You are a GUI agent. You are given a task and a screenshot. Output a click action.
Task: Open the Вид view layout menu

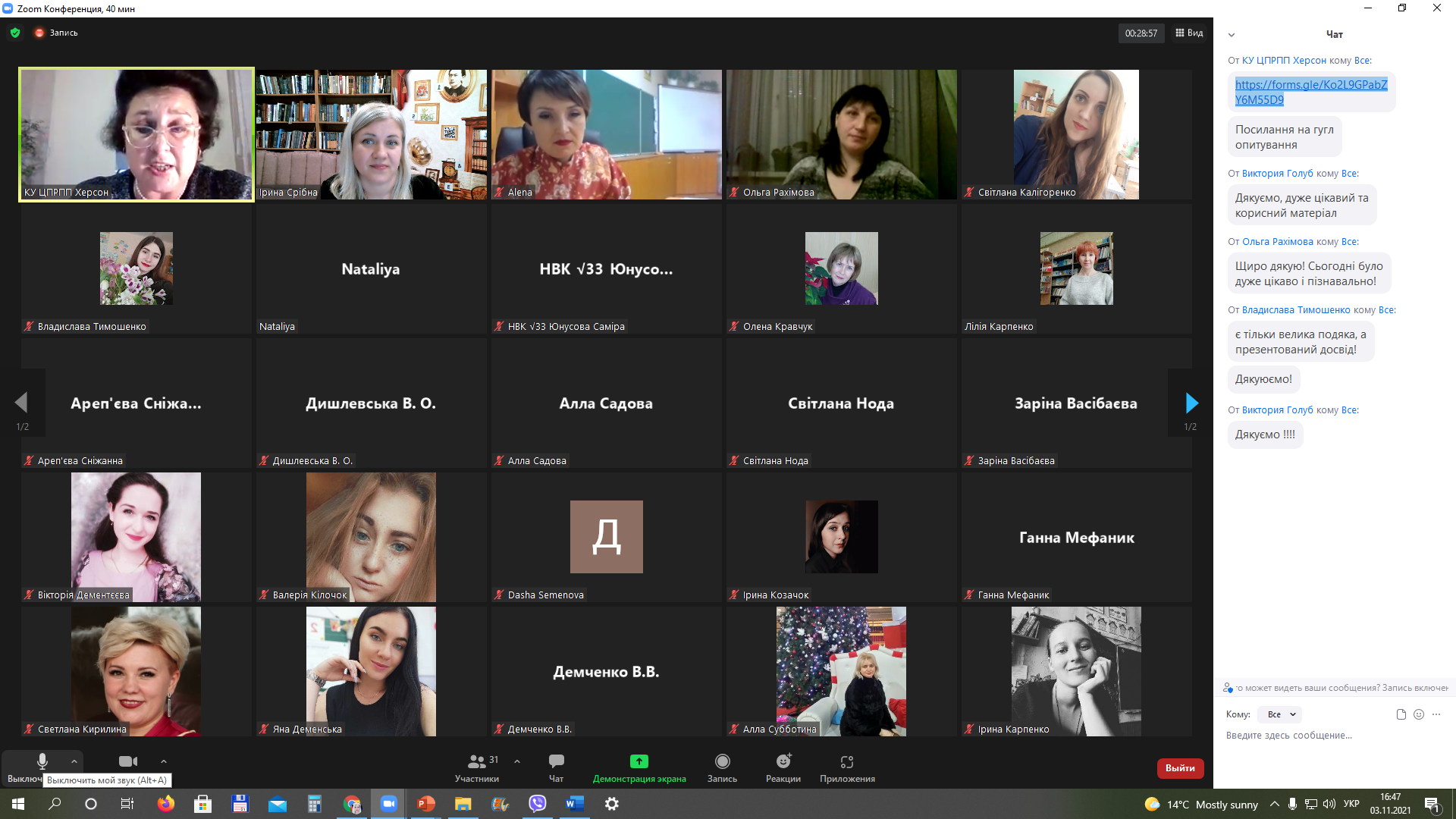(x=1189, y=33)
